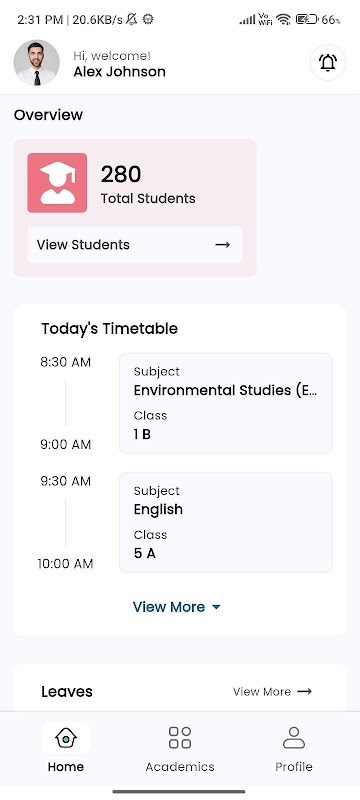Click the caret next to View More
Viewport: 360px width, 800px height.
[x=216, y=607]
